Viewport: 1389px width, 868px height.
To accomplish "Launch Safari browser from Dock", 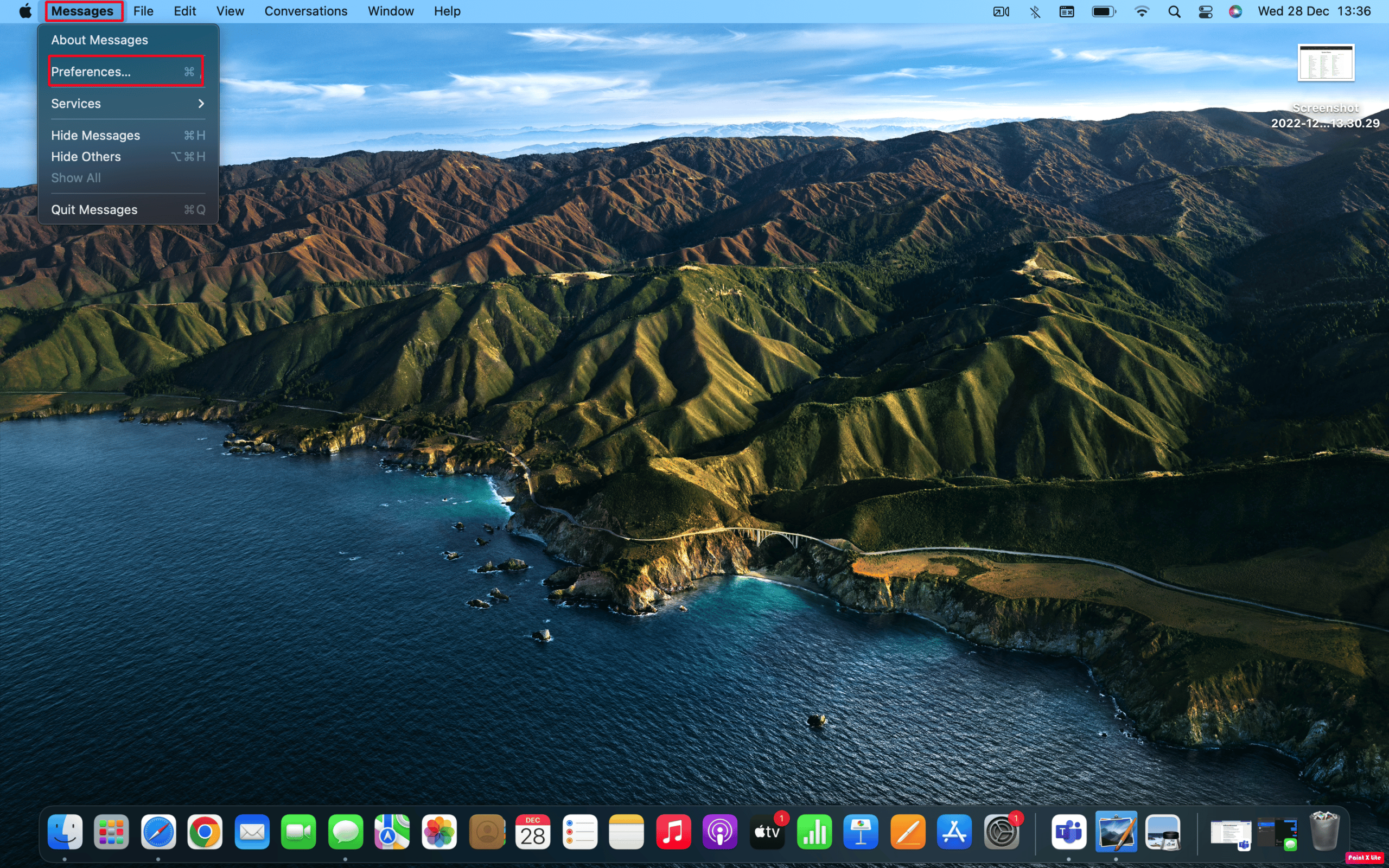I will click(x=158, y=832).
